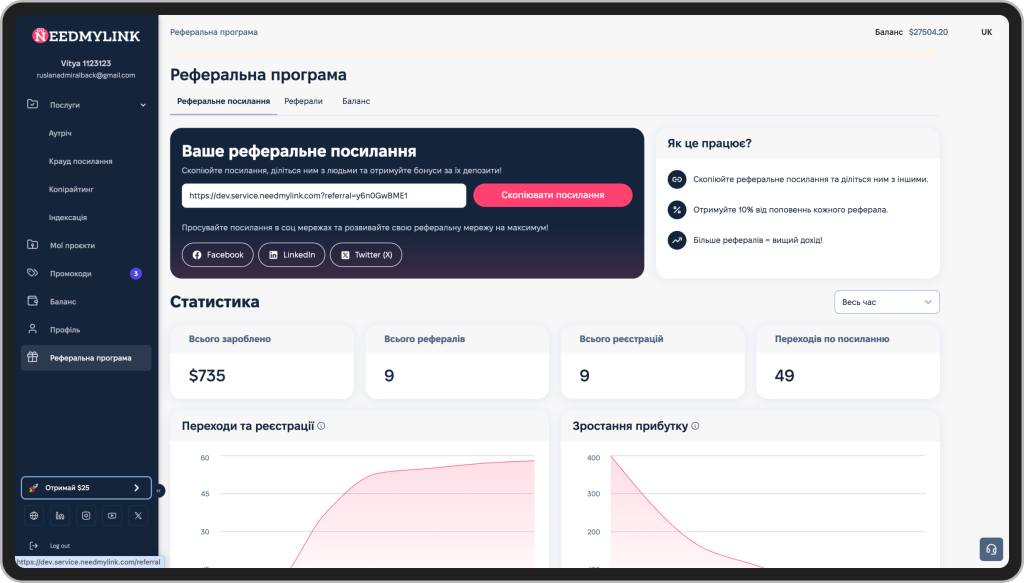Click the Переходів по посиланню 49 card
This screenshot has height=583, width=1024.
point(848,362)
